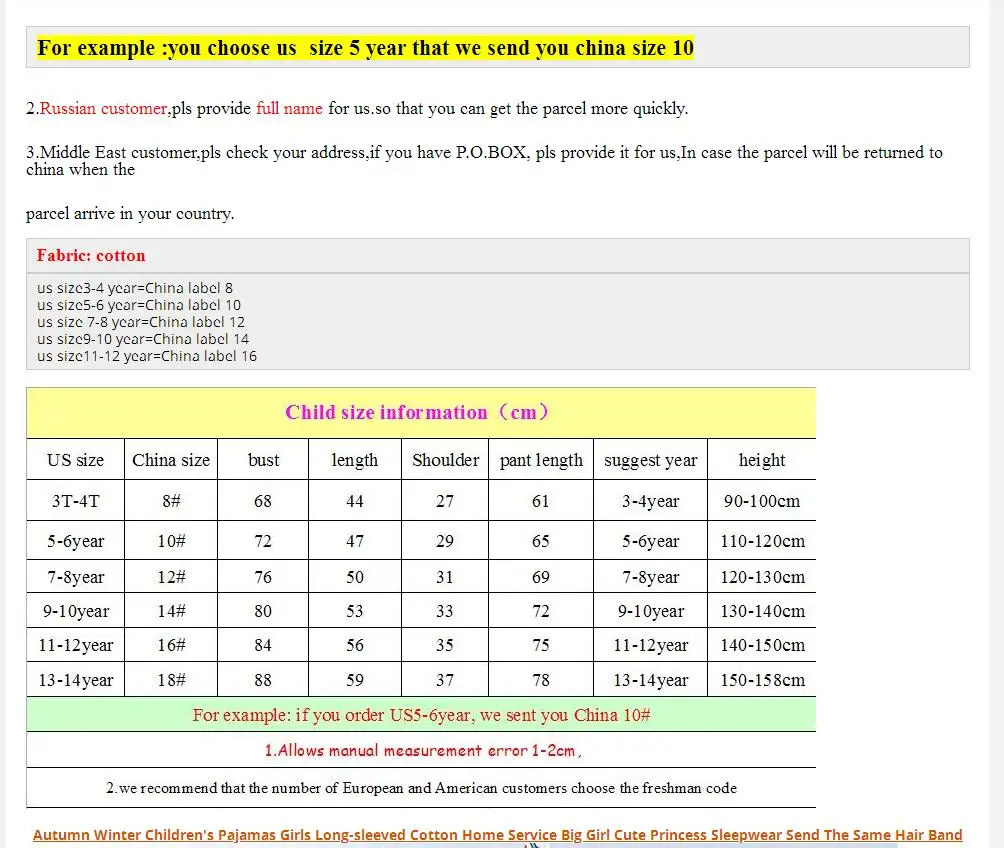Click the '150-158cm' height cell

[x=762, y=680]
